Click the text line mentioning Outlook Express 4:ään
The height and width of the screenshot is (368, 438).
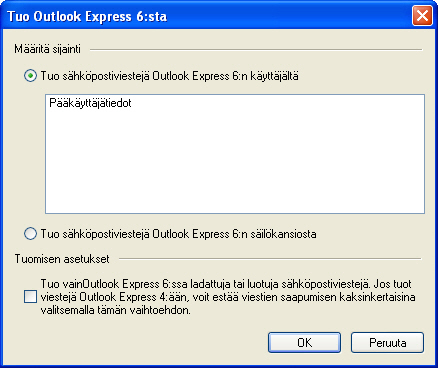tap(228, 297)
